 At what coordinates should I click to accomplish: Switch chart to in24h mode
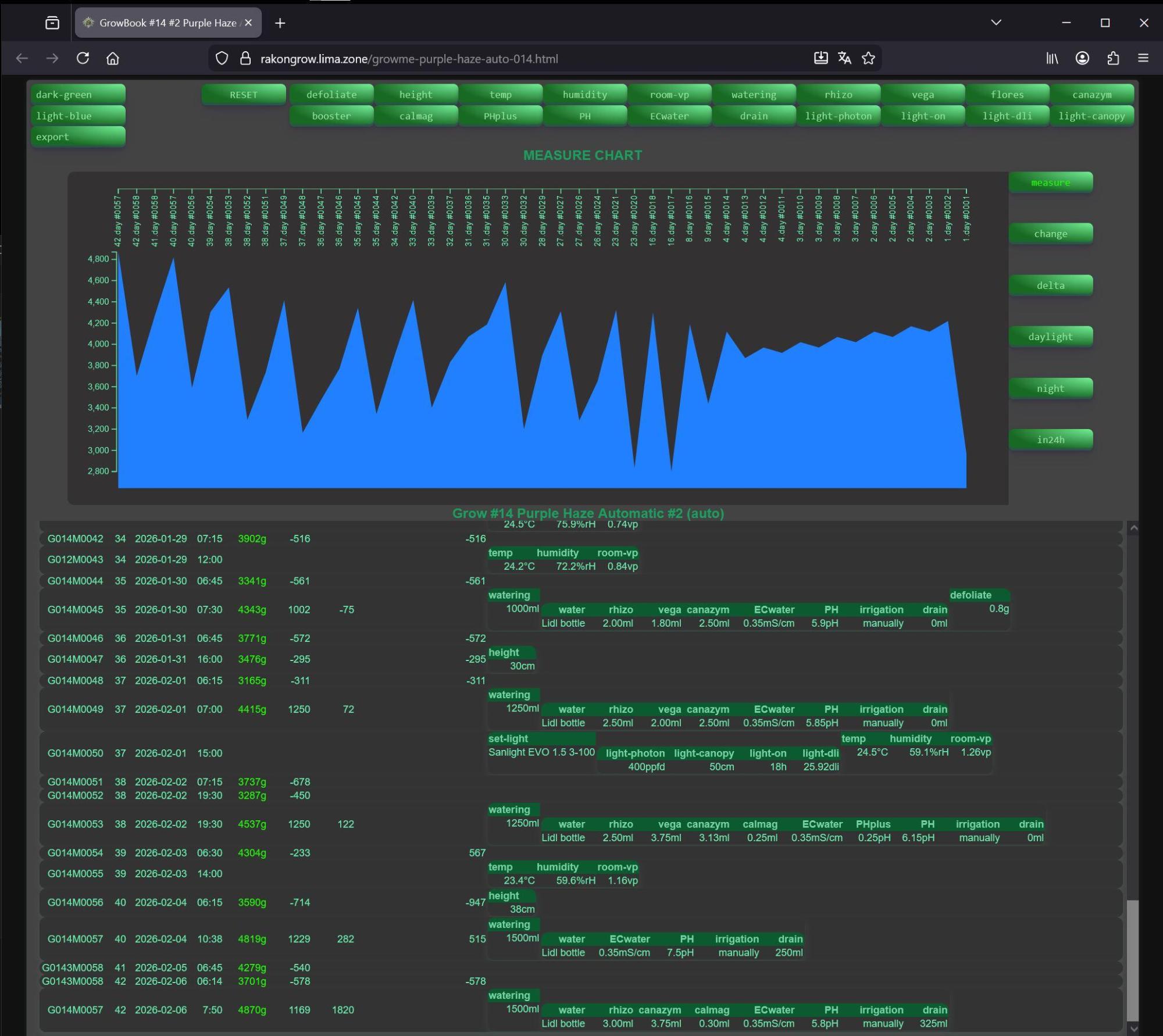pos(1050,440)
